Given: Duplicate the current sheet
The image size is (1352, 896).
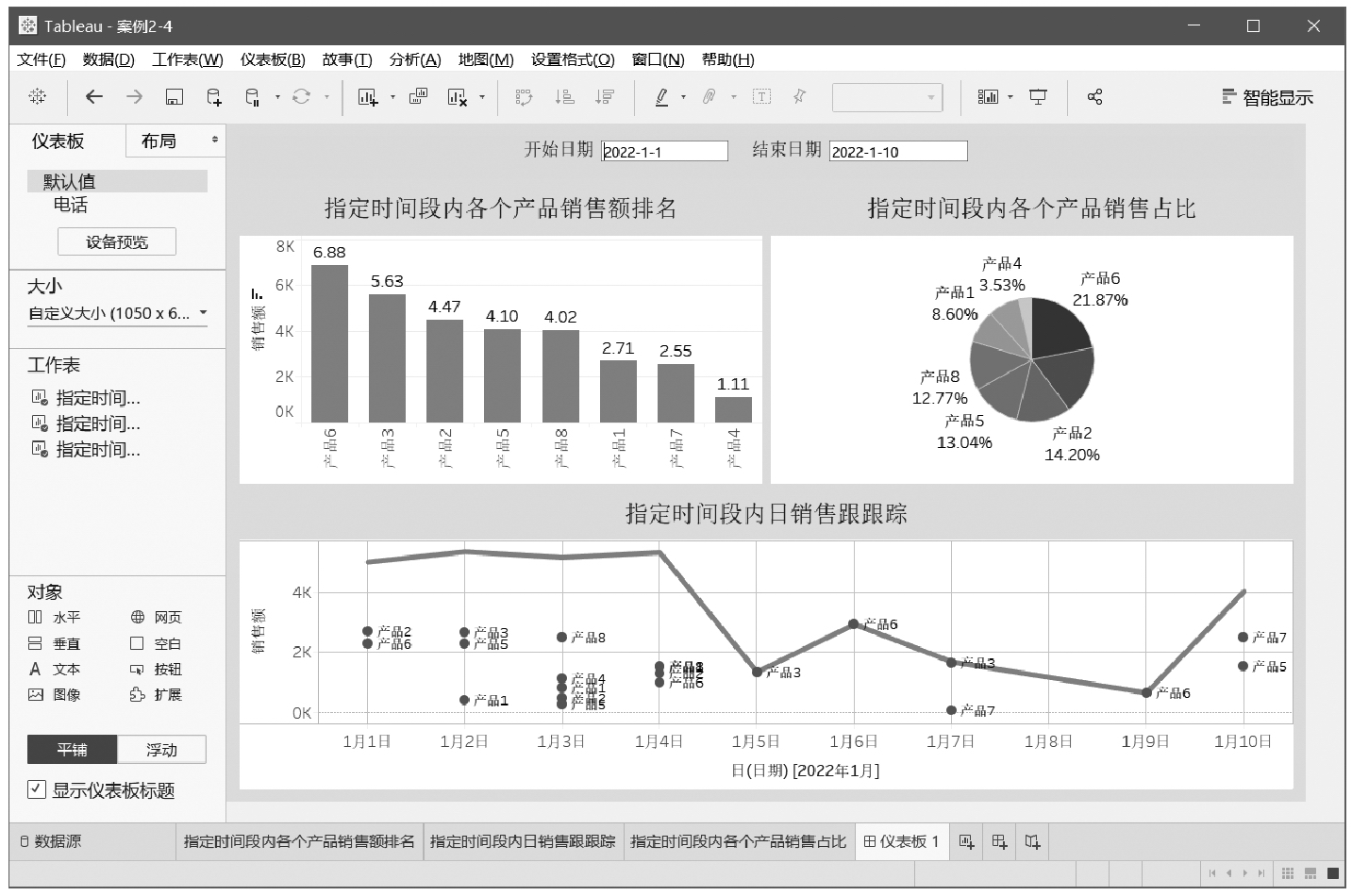Looking at the screenshot, I should [x=418, y=96].
